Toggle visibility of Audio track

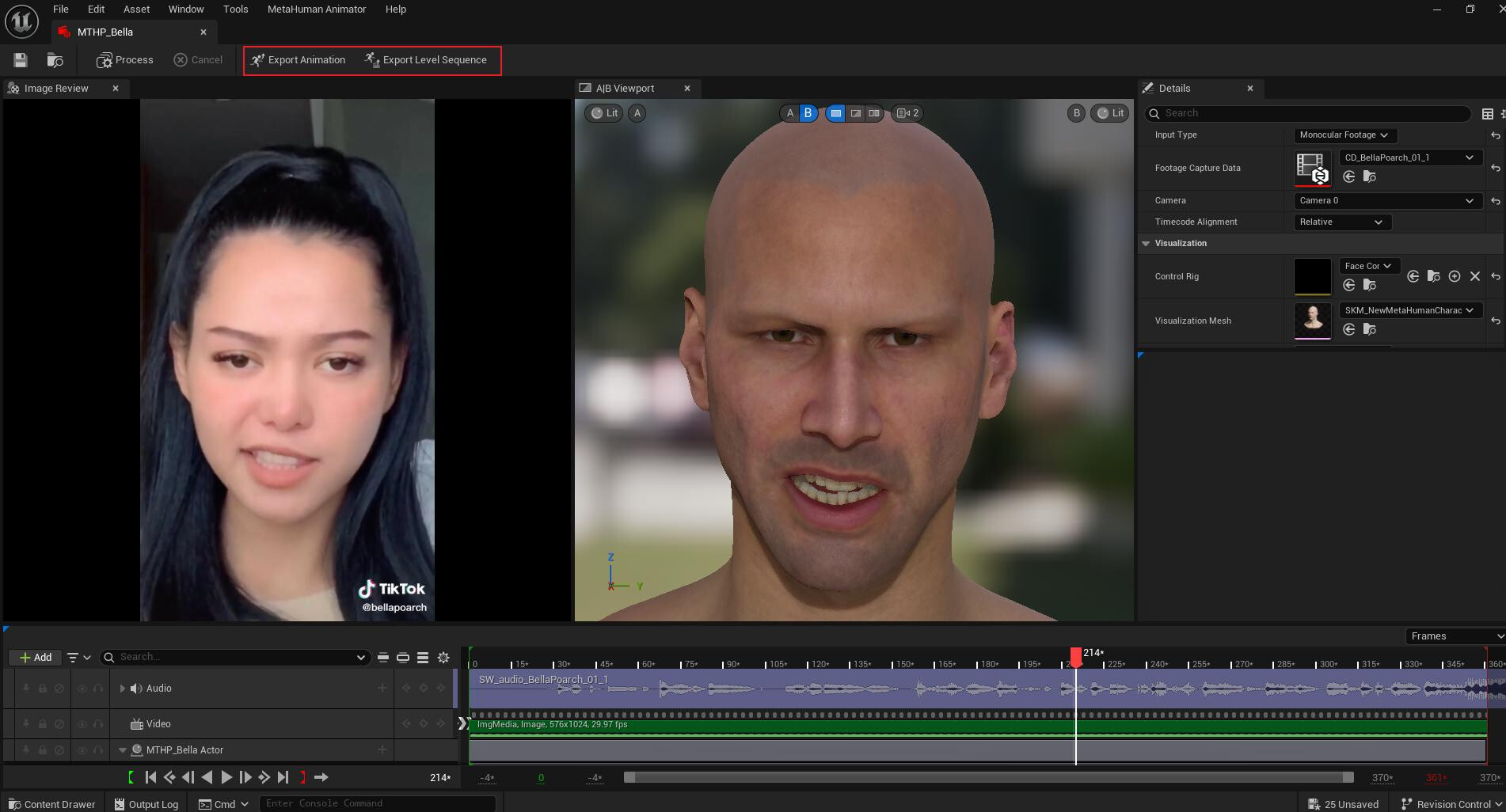coord(82,689)
